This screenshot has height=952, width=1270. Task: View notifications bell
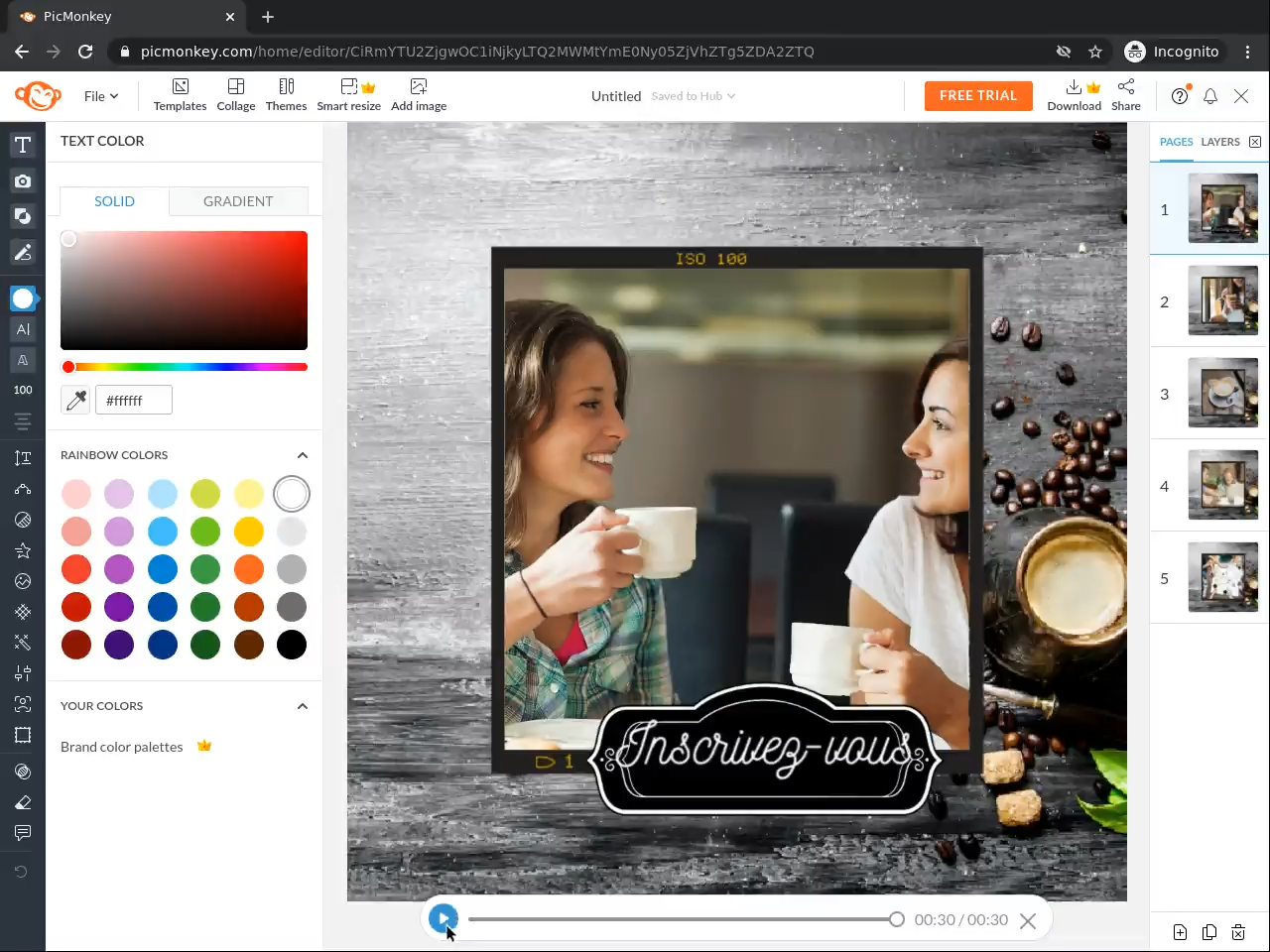pyautogui.click(x=1210, y=96)
